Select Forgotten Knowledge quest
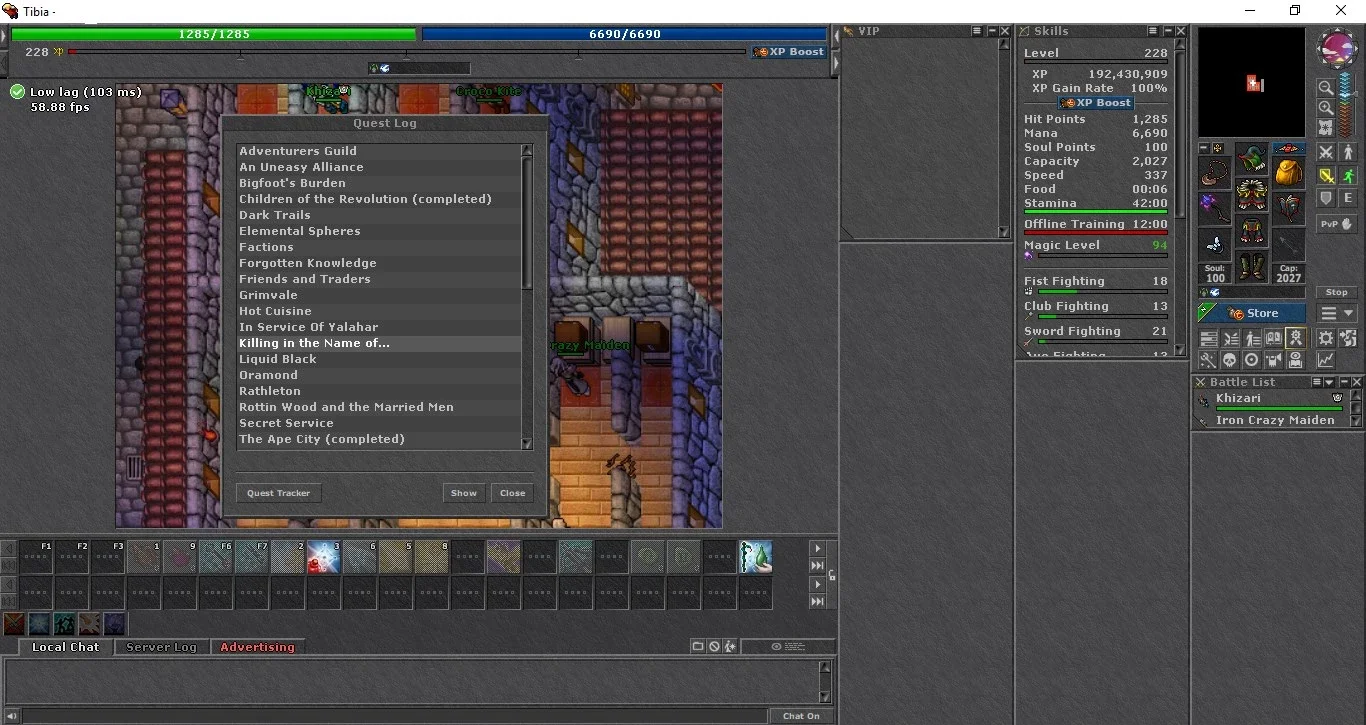The height and width of the screenshot is (725, 1366). [x=379, y=263]
